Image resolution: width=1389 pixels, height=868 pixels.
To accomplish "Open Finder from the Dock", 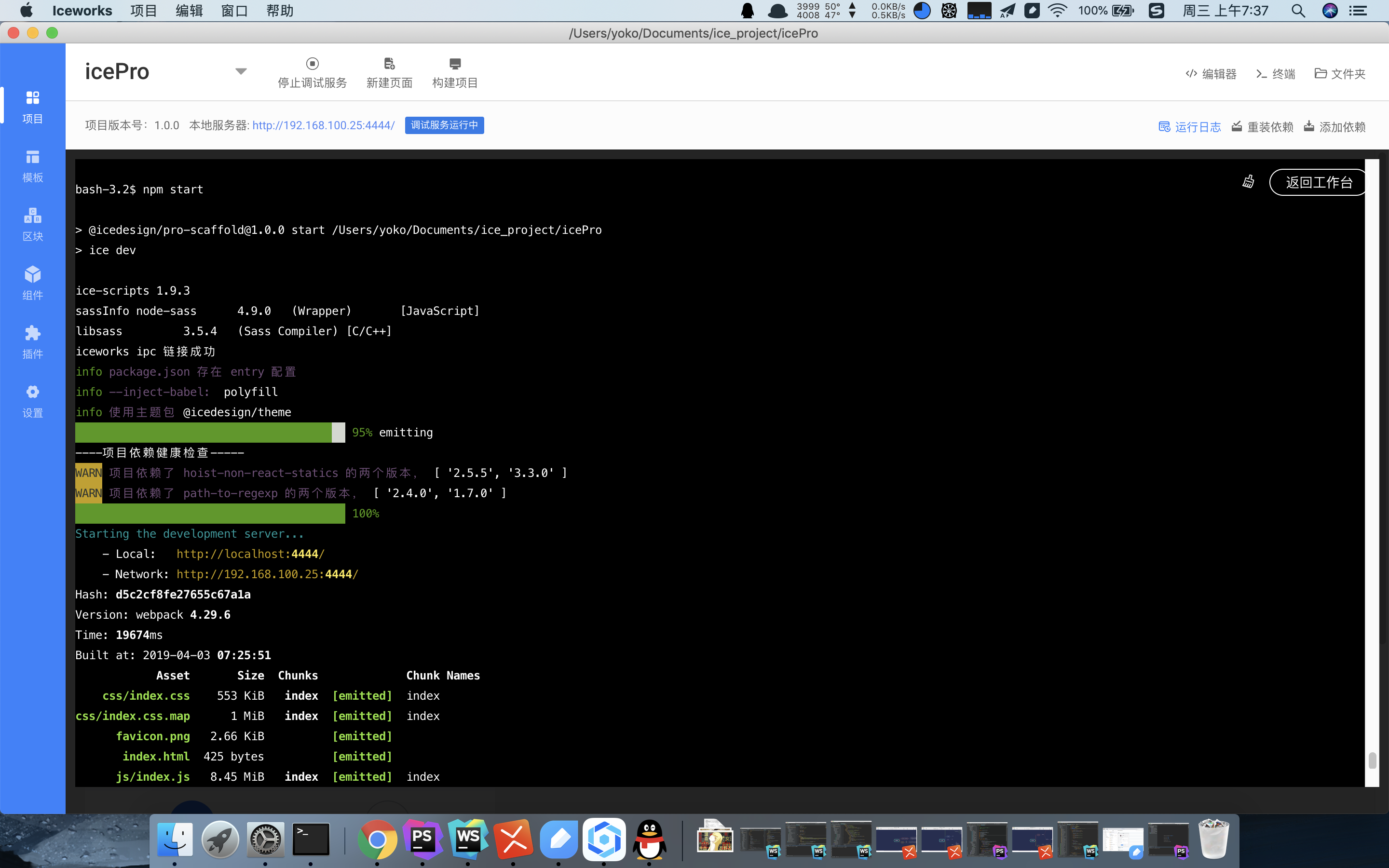I will tap(175, 840).
